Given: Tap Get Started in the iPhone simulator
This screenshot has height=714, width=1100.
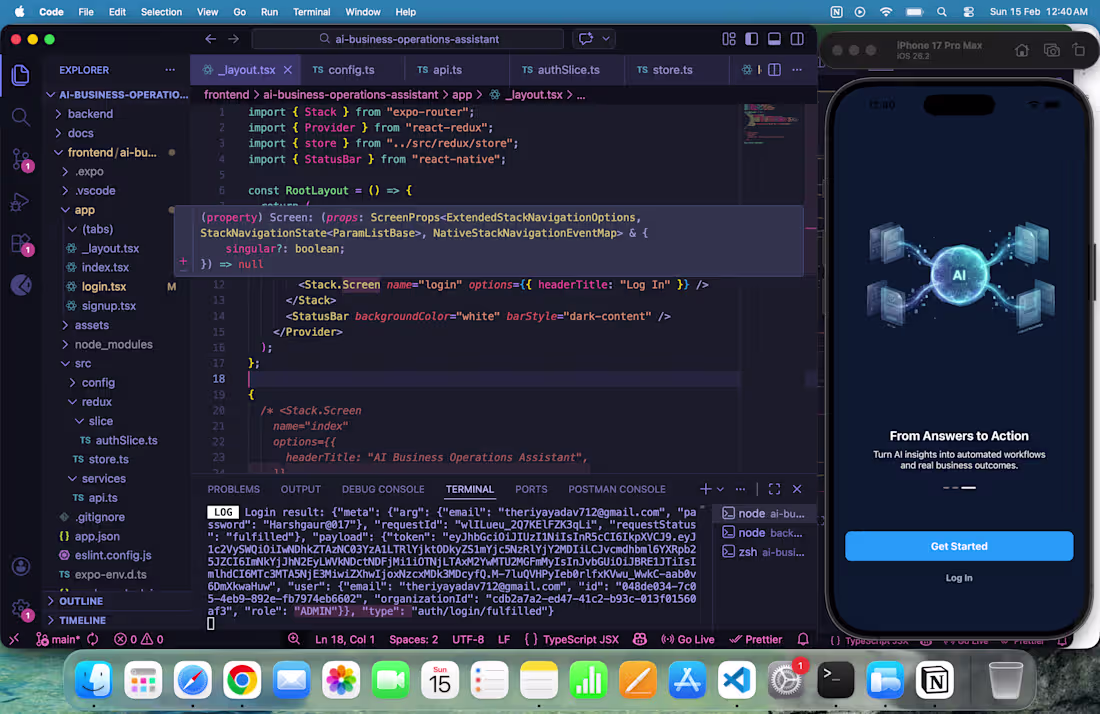Looking at the screenshot, I should coord(958,546).
